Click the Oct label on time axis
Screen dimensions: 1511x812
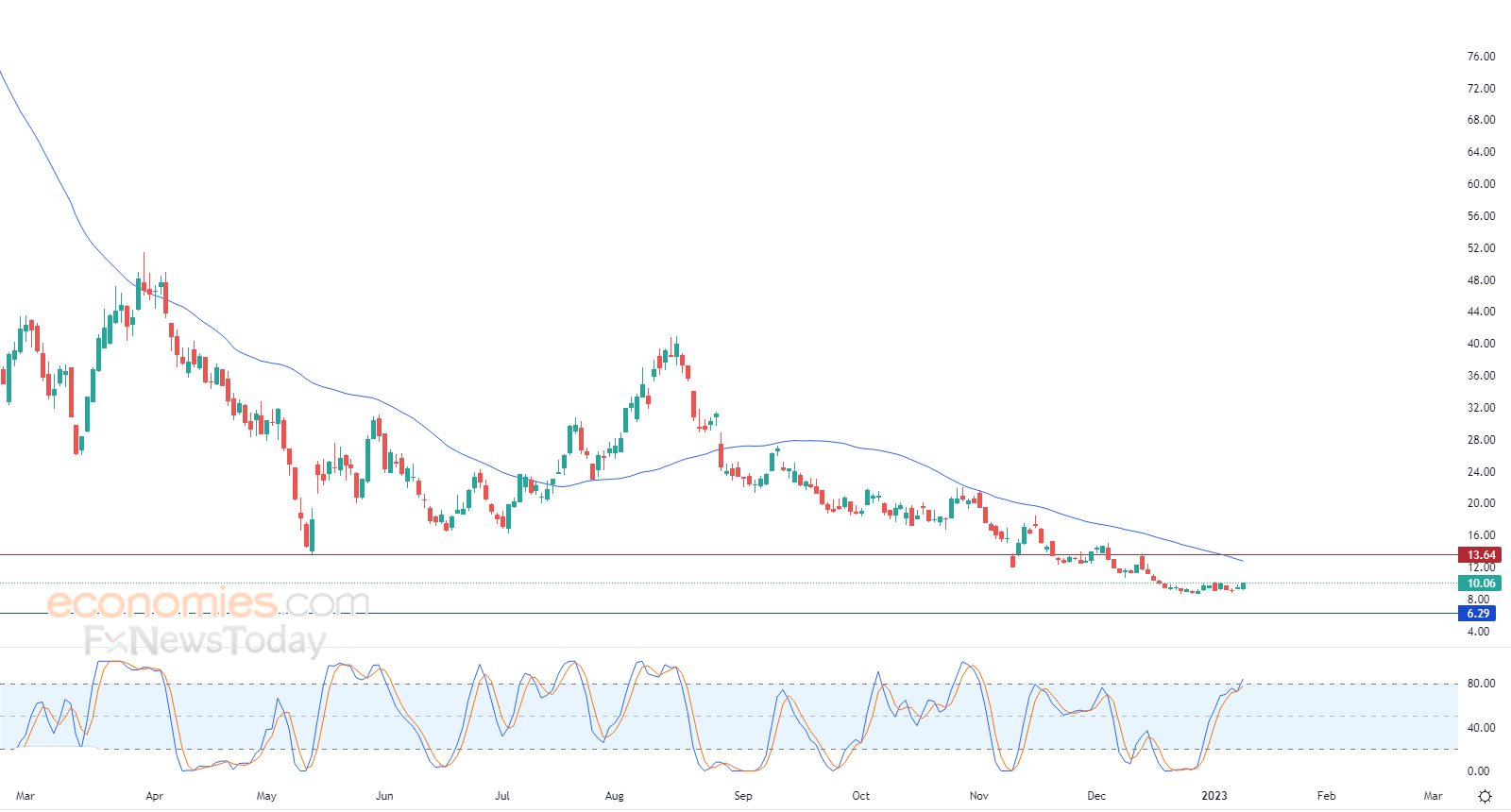pos(860,796)
